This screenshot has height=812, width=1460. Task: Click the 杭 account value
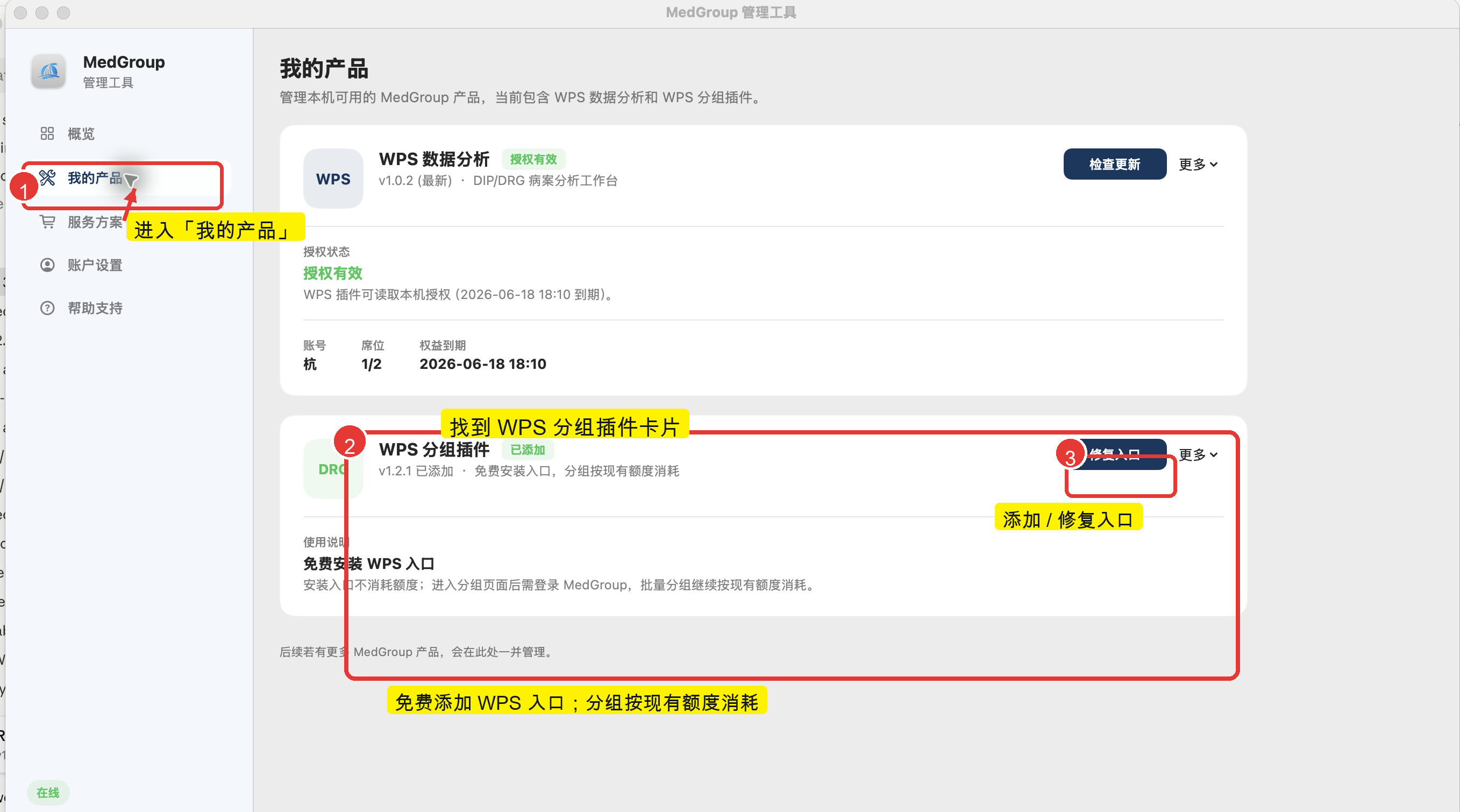(x=310, y=364)
